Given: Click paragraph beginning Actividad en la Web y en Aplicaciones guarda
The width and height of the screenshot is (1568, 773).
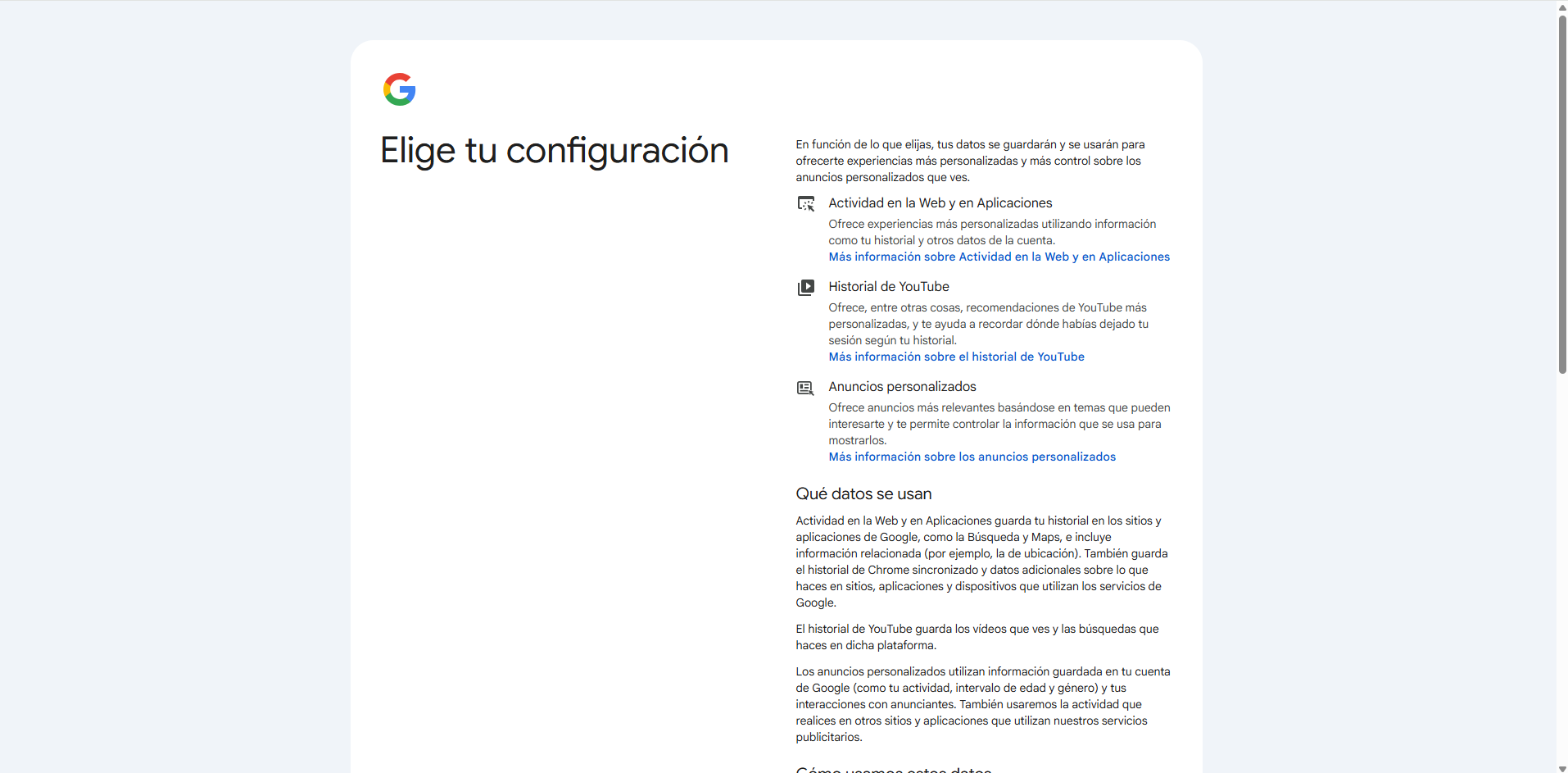Looking at the screenshot, I should tap(981, 562).
